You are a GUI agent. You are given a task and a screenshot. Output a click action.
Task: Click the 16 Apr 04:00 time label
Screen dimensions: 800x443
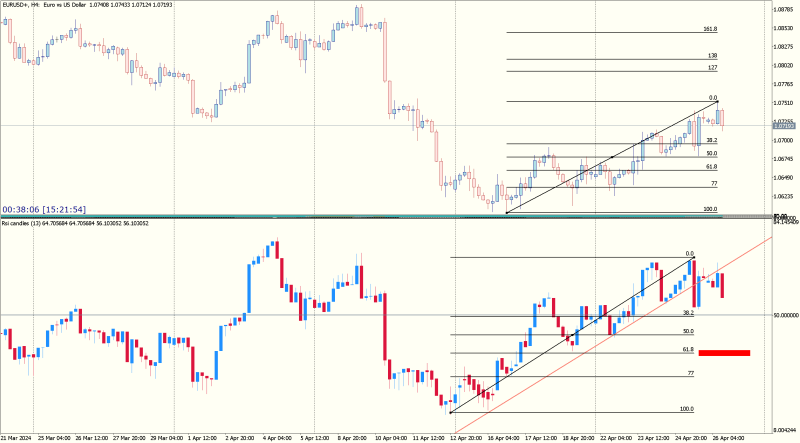tap(504, 438)
